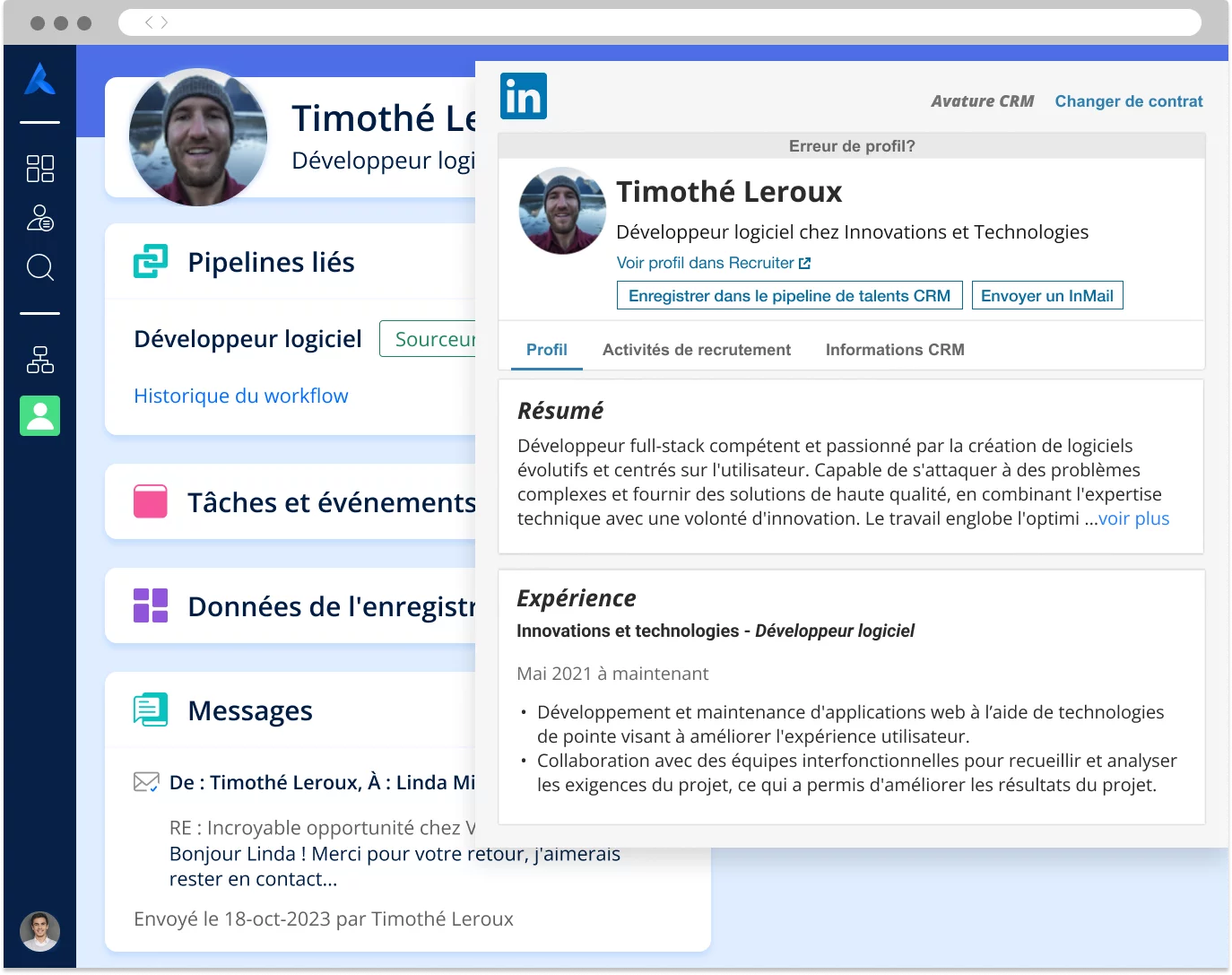The height and width of the screenshot is (975, 1232).
Task: Open the candidate profile icon in sidebar
Action: (x=39, y=218)
